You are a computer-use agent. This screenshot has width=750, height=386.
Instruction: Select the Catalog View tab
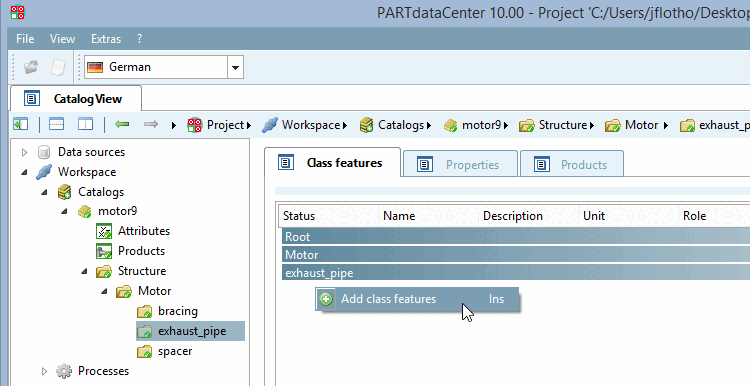click(76, 99)
